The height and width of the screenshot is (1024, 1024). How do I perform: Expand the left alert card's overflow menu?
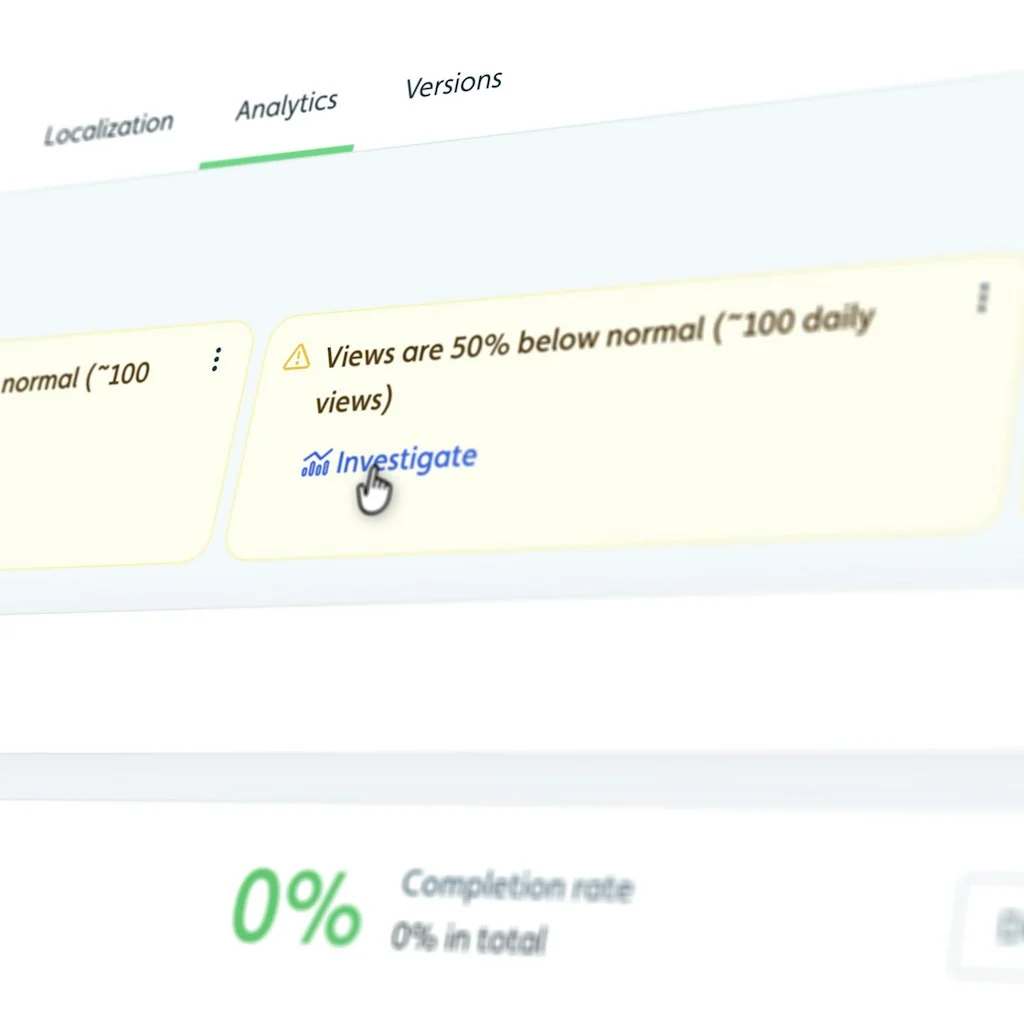(215, 360)
